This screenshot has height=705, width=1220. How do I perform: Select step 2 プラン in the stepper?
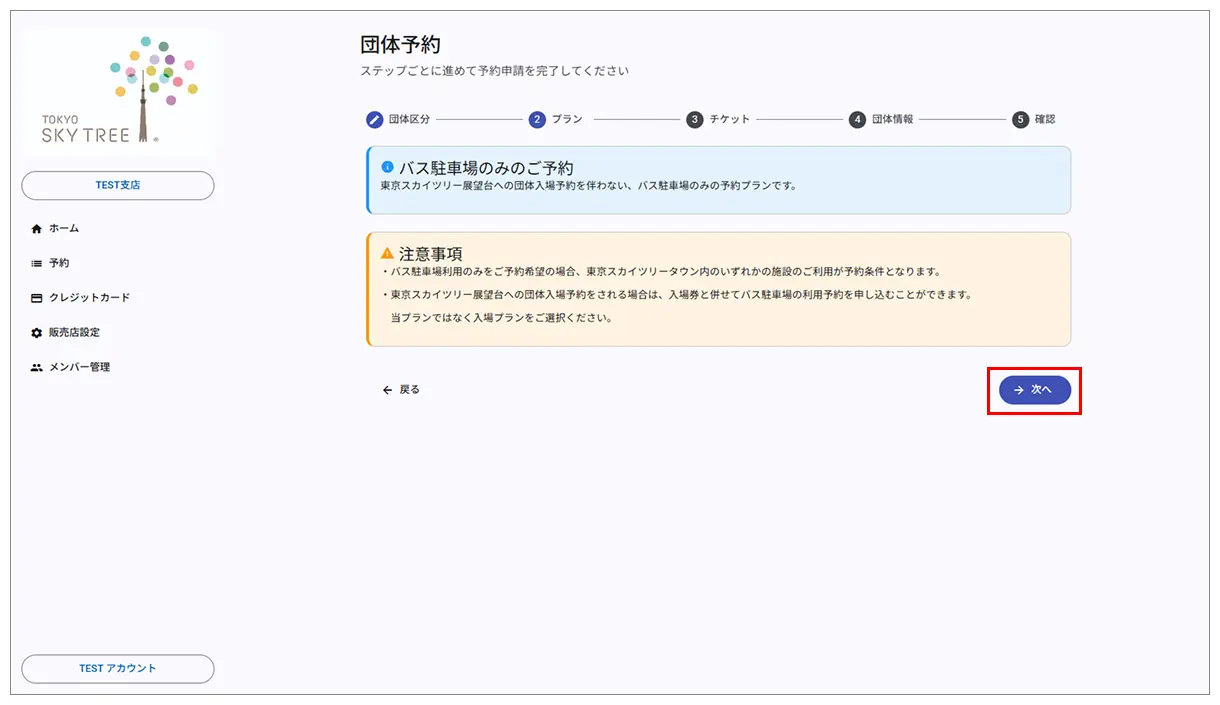point(537,119)
